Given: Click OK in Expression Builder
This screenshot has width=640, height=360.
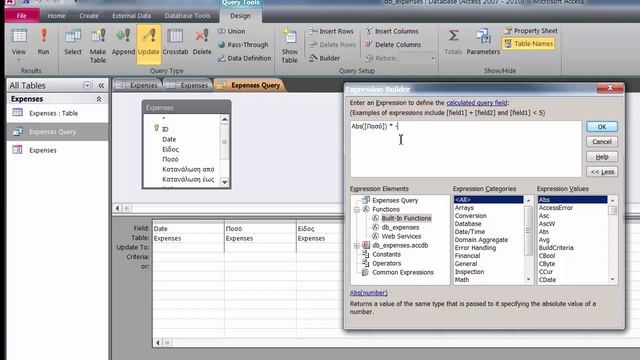Looking at the screenshot, I should click(602, 127).
